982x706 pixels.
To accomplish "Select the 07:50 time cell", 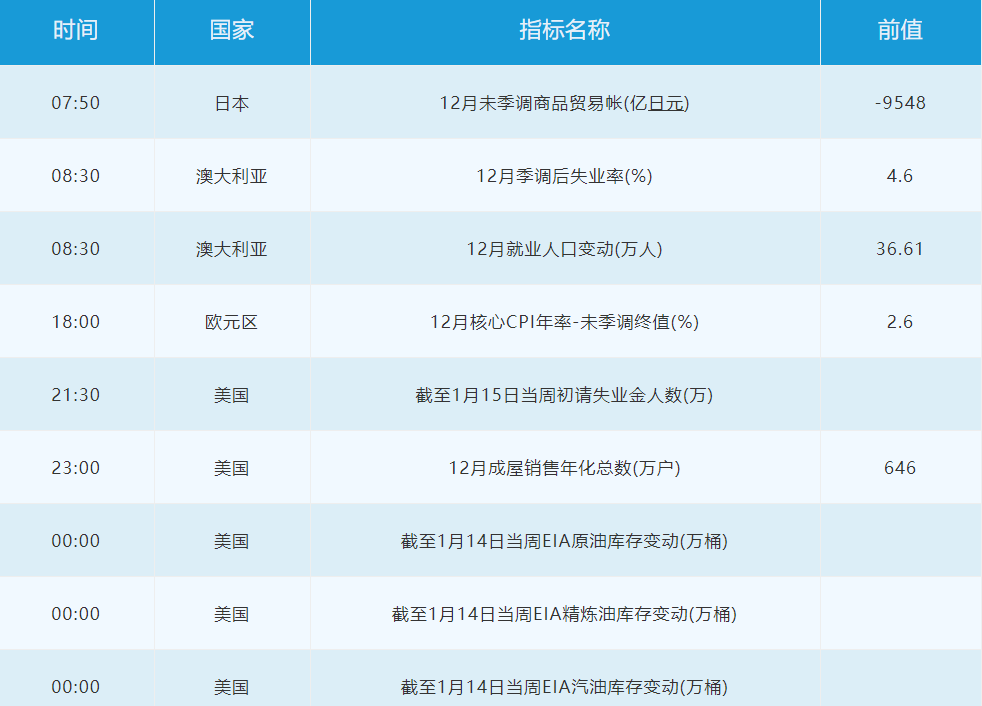I will pos(76,103).
